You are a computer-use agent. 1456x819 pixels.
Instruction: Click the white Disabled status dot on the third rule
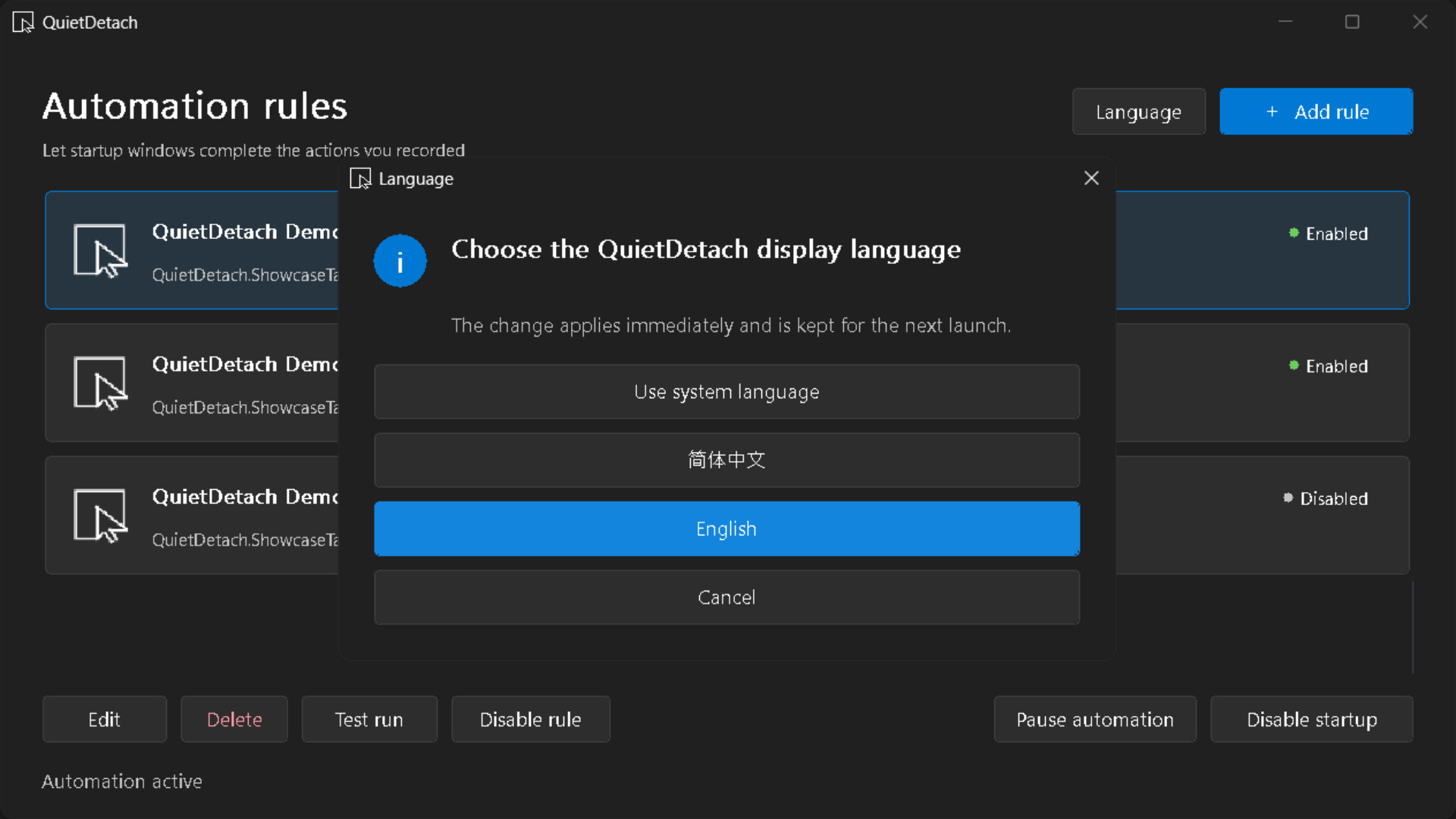click(1288, 498)
